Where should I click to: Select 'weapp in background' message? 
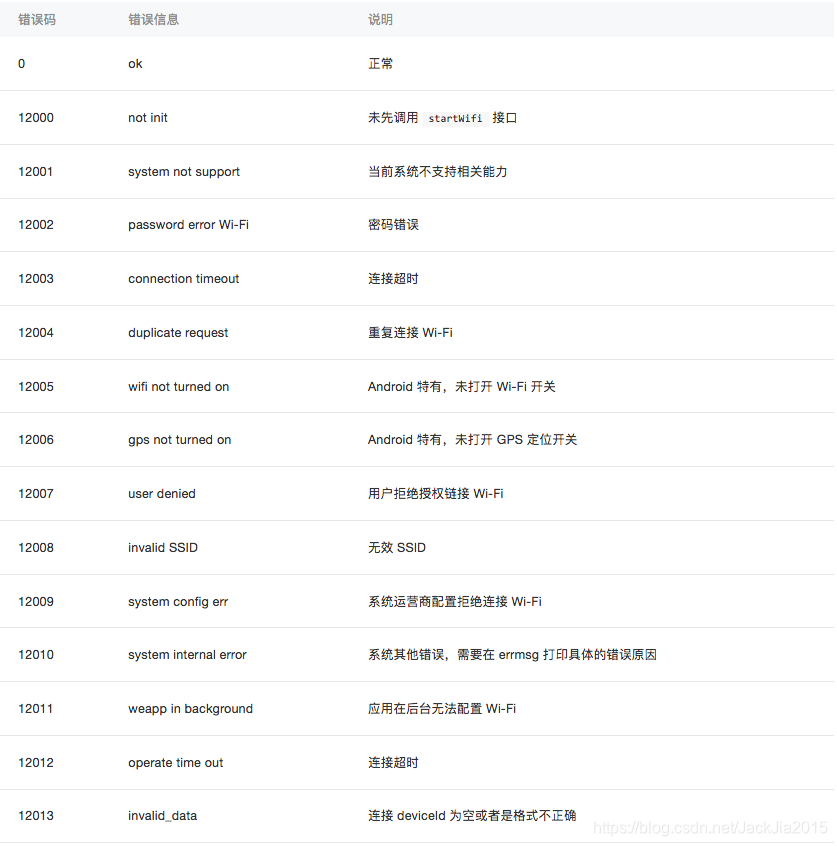[x=190, y=708]
